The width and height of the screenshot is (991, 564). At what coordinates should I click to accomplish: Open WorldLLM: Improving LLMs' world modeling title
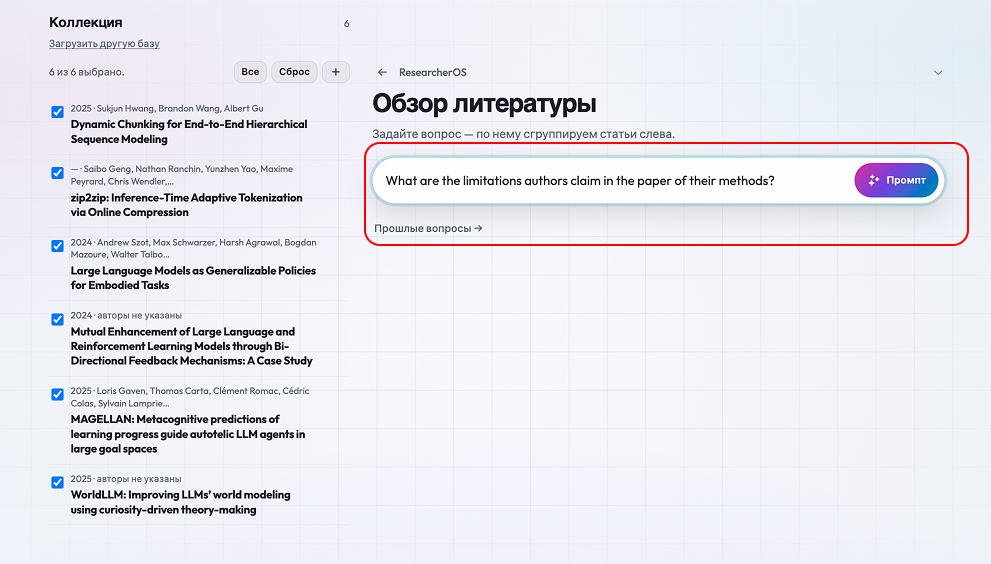[180, 502]
